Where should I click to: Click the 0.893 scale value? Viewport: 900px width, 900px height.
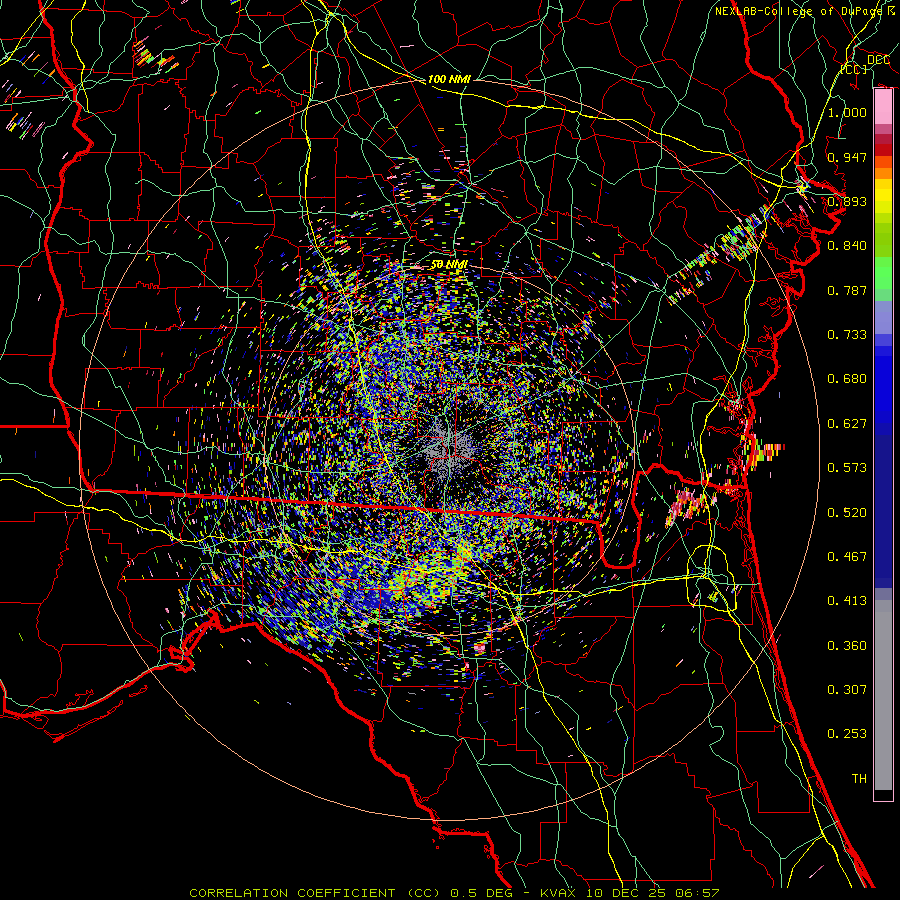pyautogui.click(x=847, y=201)
